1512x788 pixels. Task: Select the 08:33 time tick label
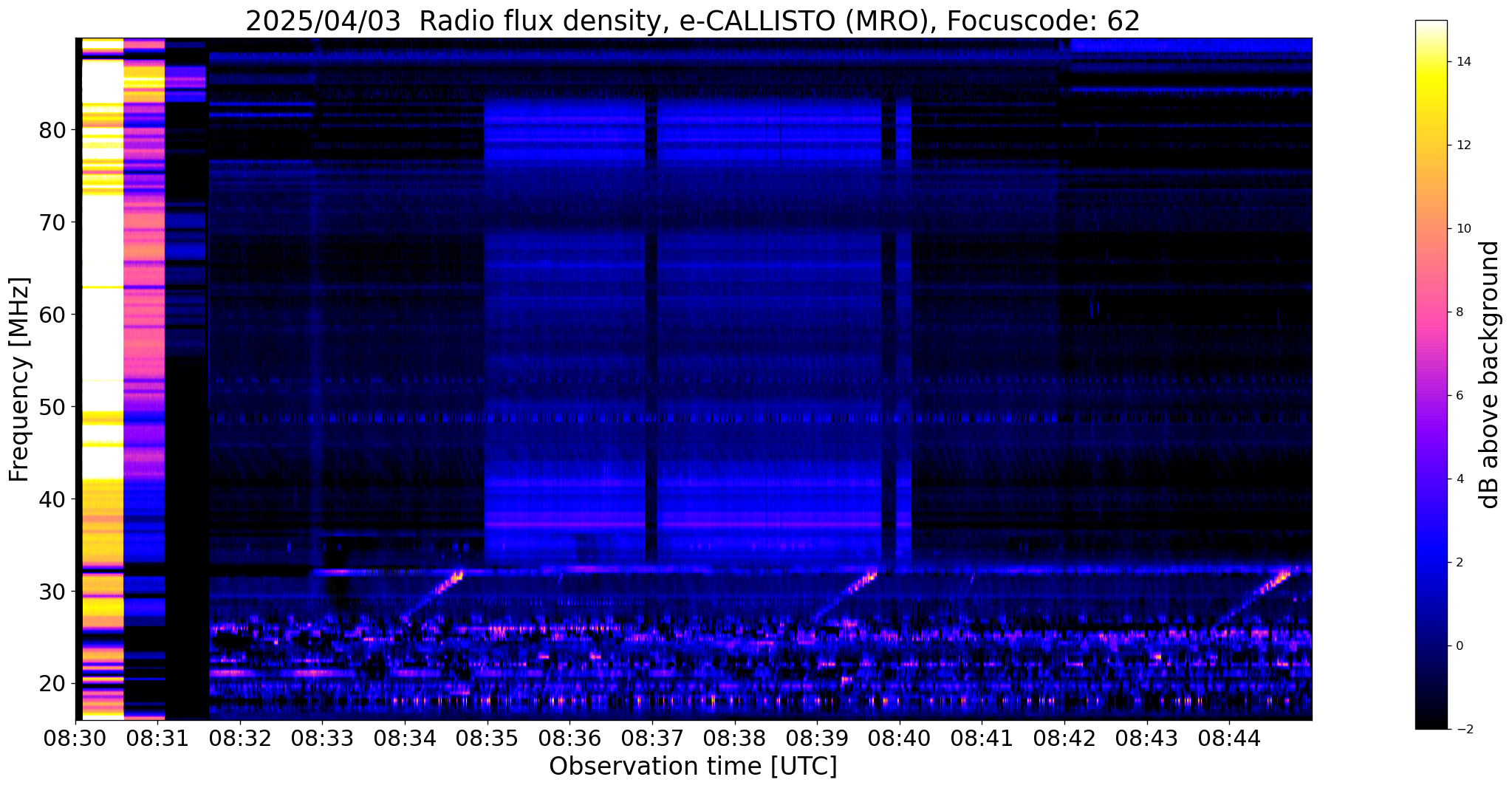click(322, 738)
